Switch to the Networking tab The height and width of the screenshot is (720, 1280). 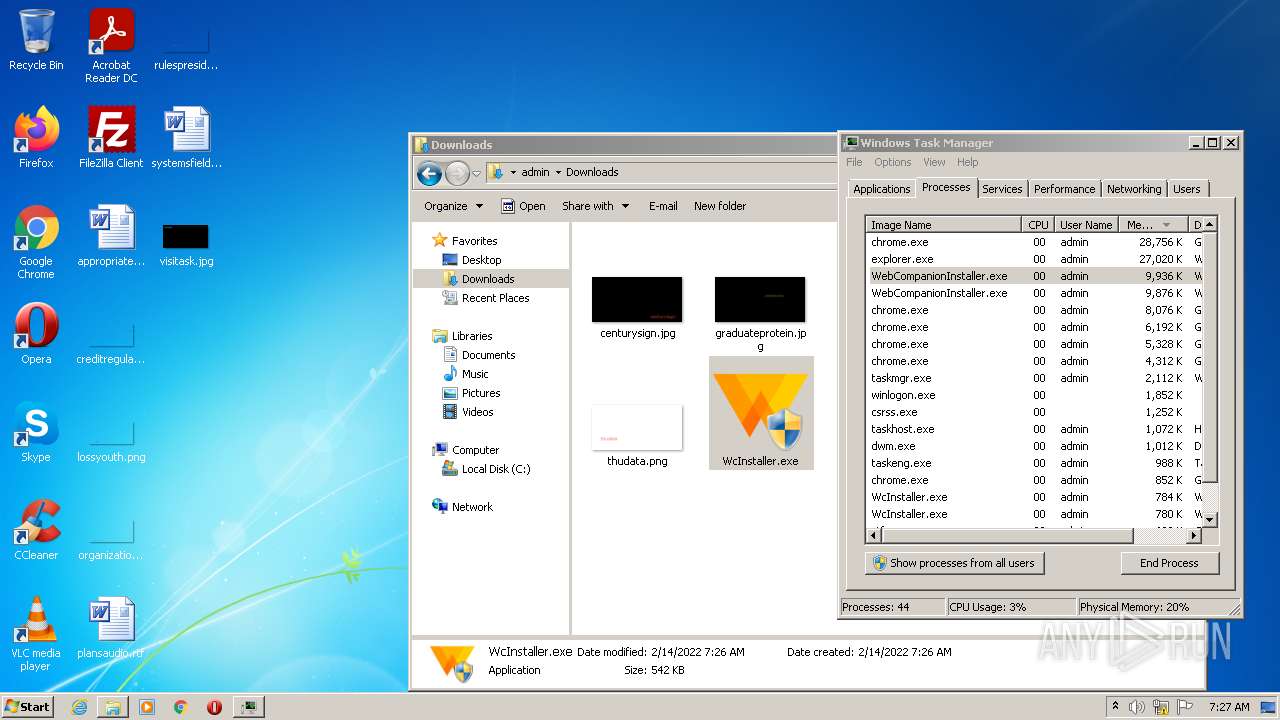click(x=1134, y=189)
